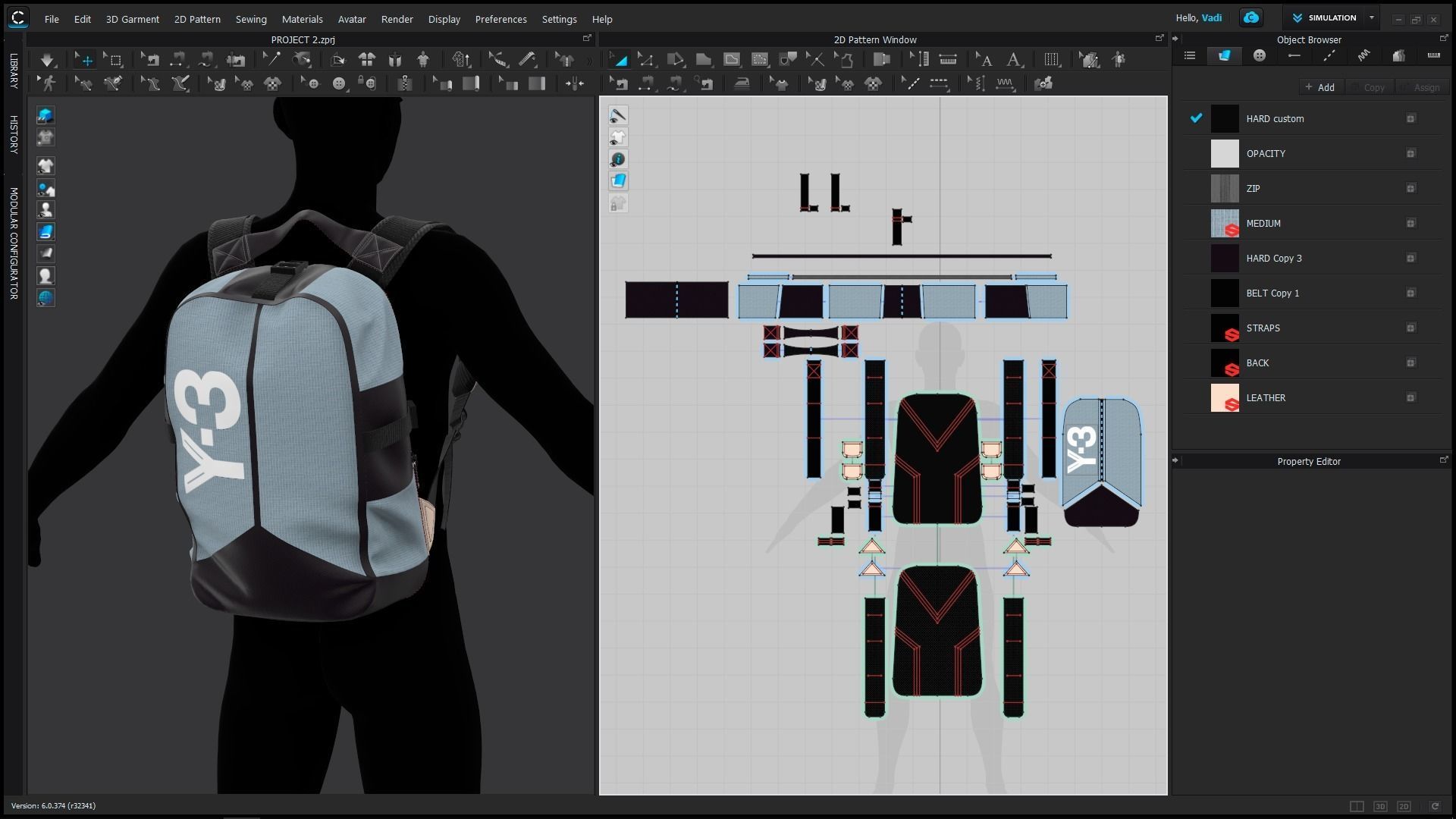Toggle the HARD custom fabric checkmark
Viewport: 1456px width, 819px height.
(x=1196, y=118)
